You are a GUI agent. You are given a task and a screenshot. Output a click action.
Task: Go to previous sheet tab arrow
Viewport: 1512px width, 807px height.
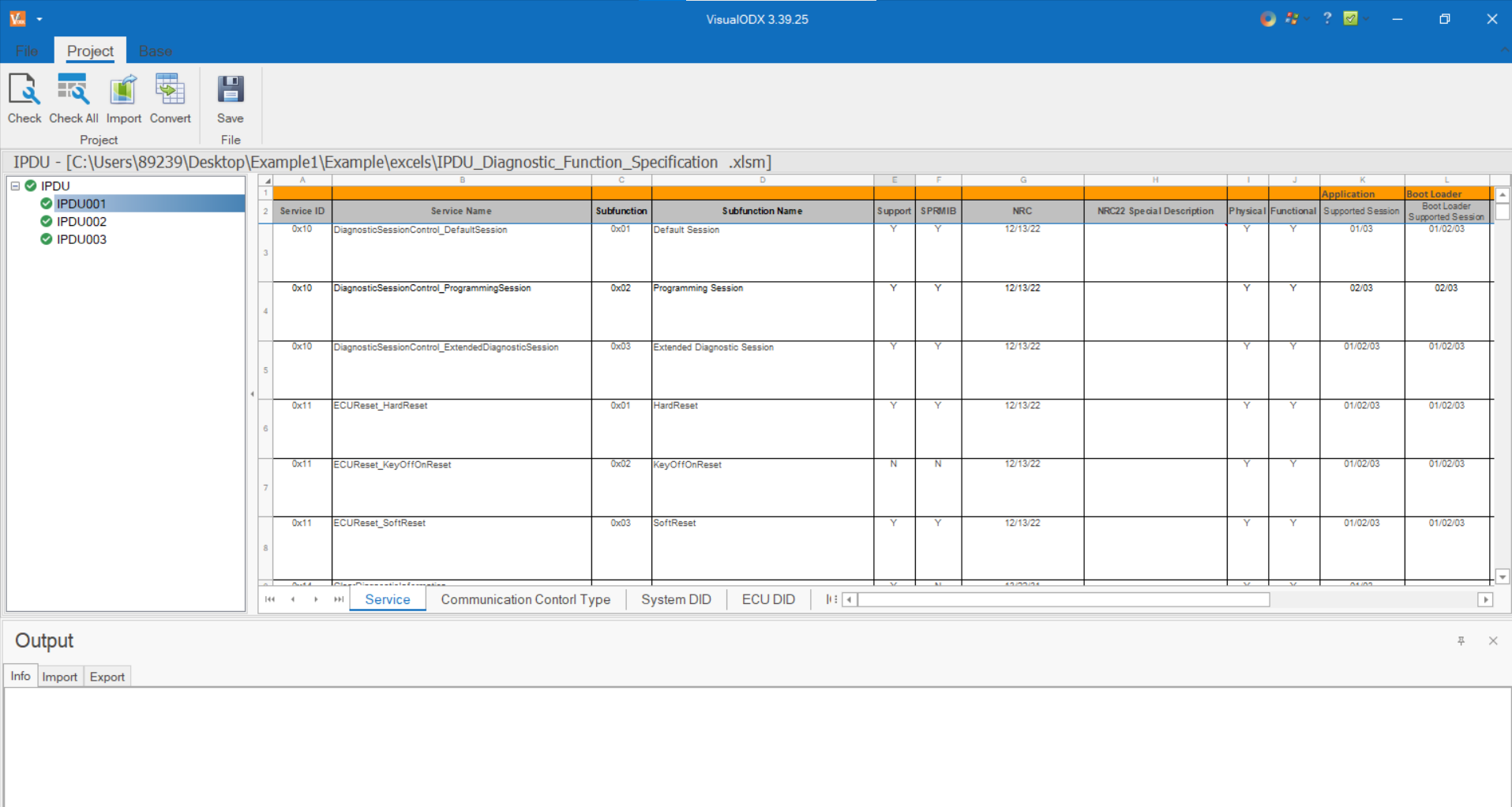tap(293, 599)
